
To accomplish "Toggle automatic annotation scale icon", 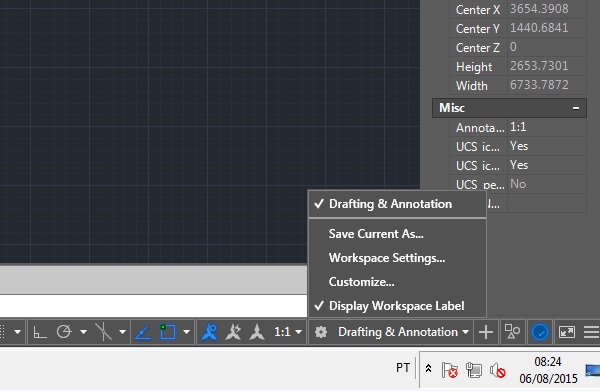I will click(233, 332).
